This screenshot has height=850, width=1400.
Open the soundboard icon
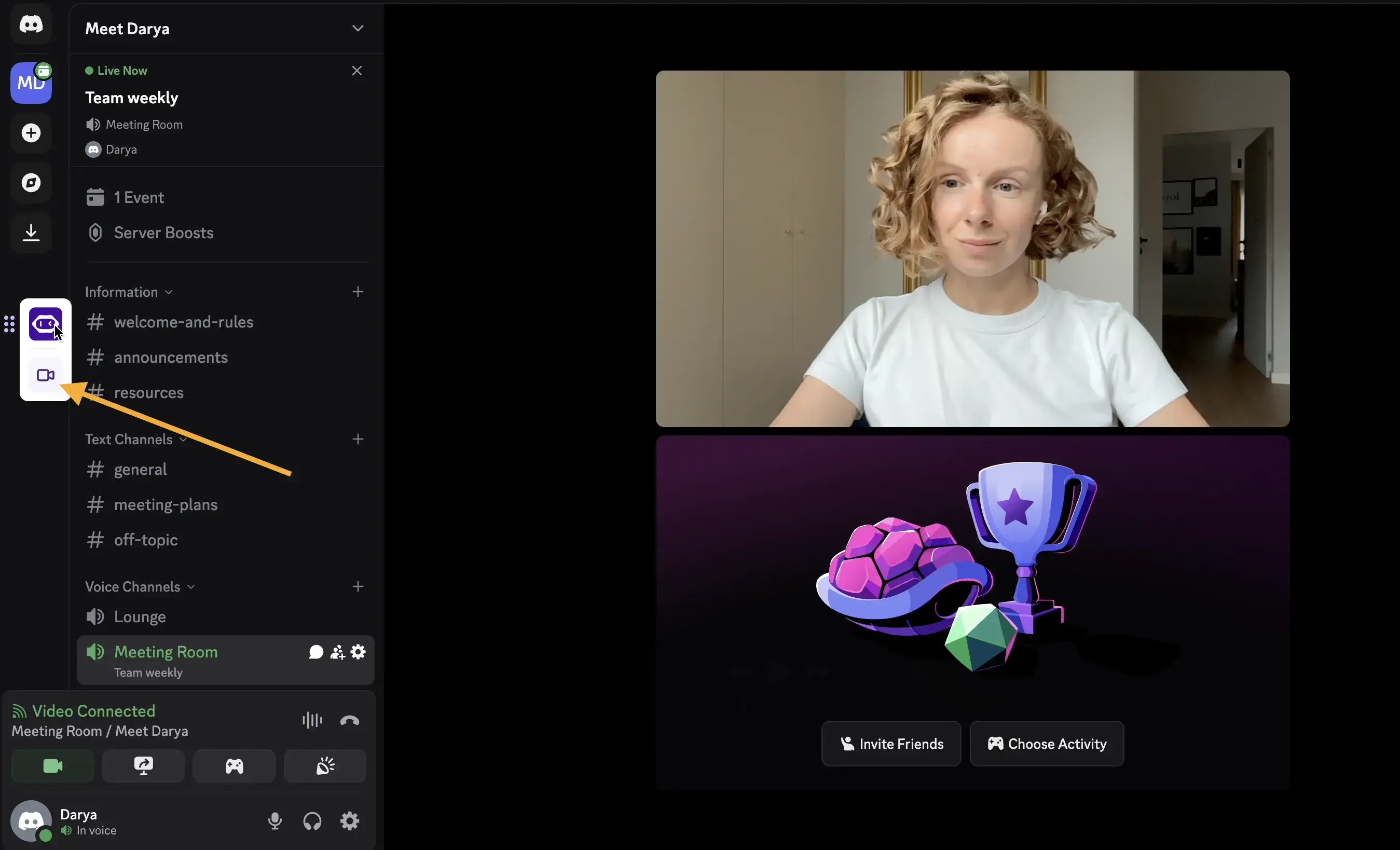click(x=325, y=766)
